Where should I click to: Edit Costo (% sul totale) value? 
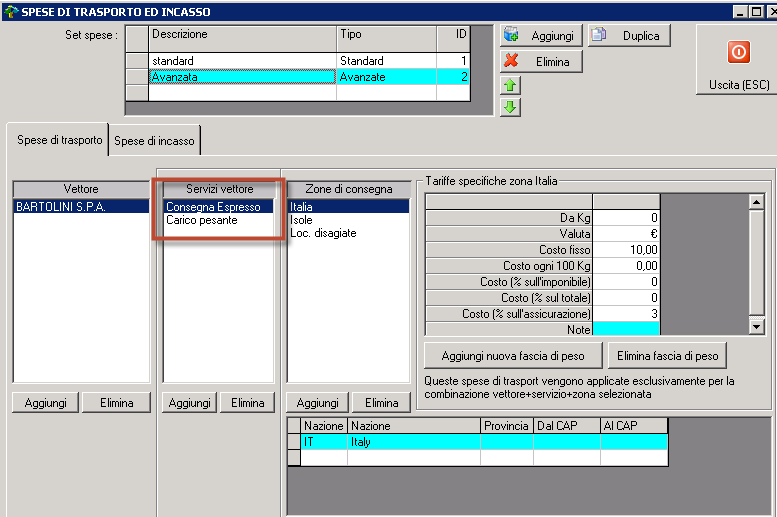626,297
